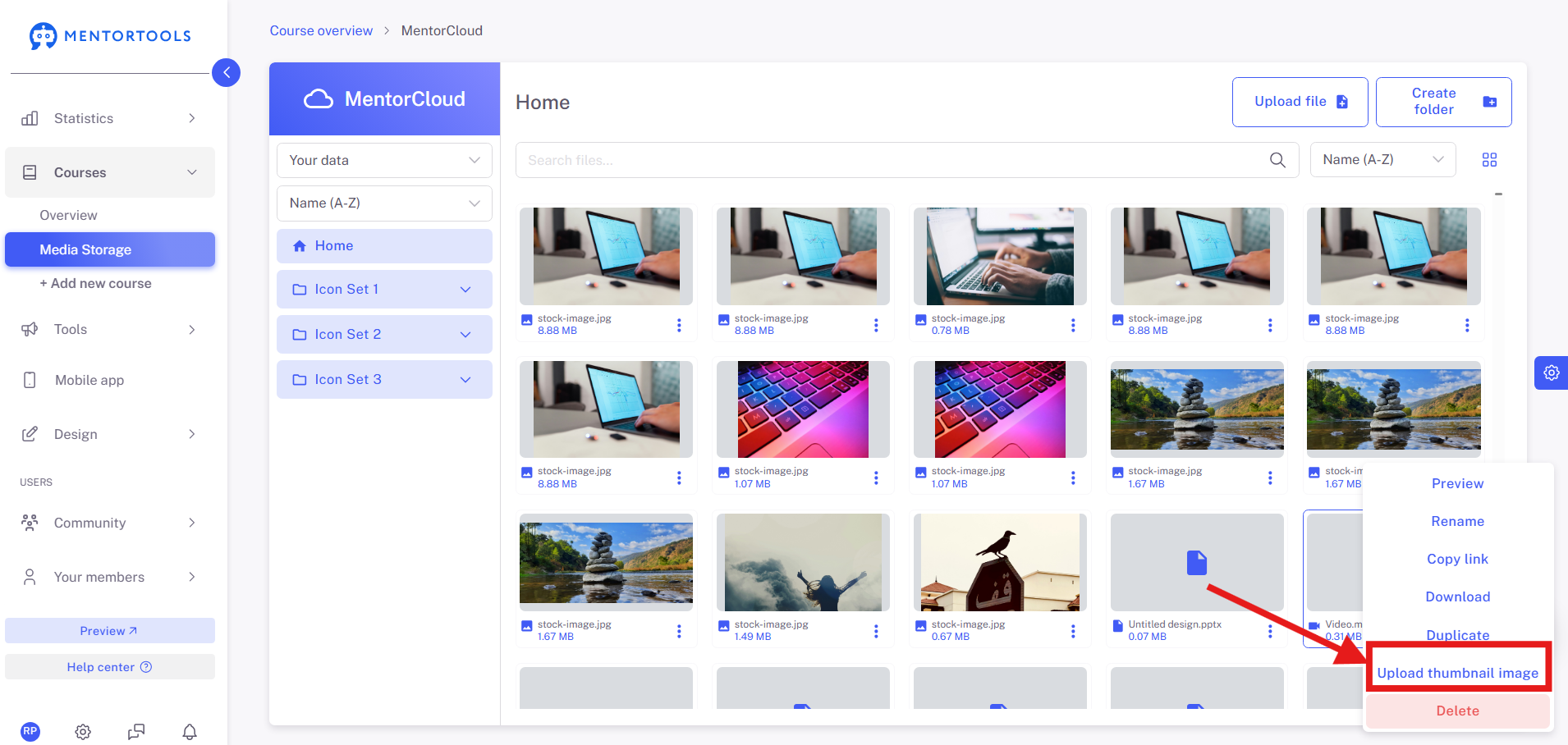The image size is (1568, 745).
Task: Click the Community people icon
Action: (x=30, y=523)
